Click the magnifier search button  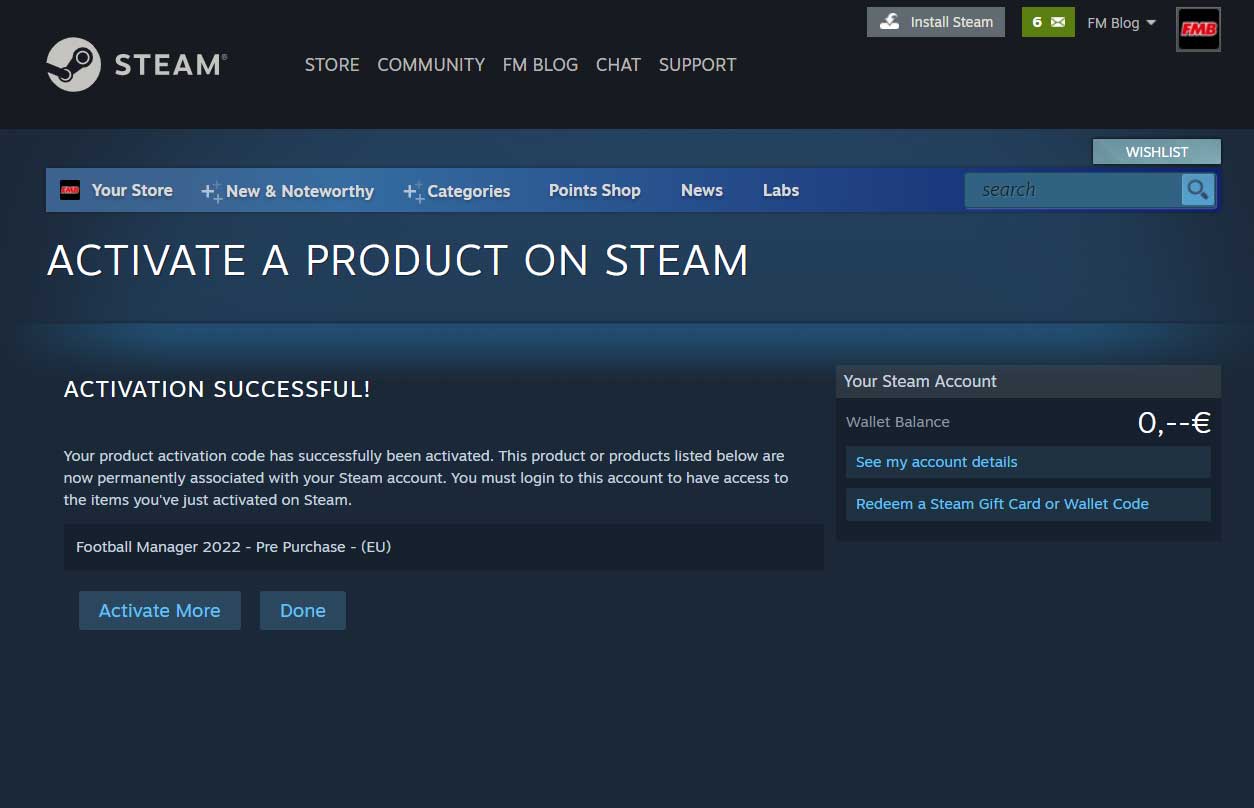(1197, 189)
